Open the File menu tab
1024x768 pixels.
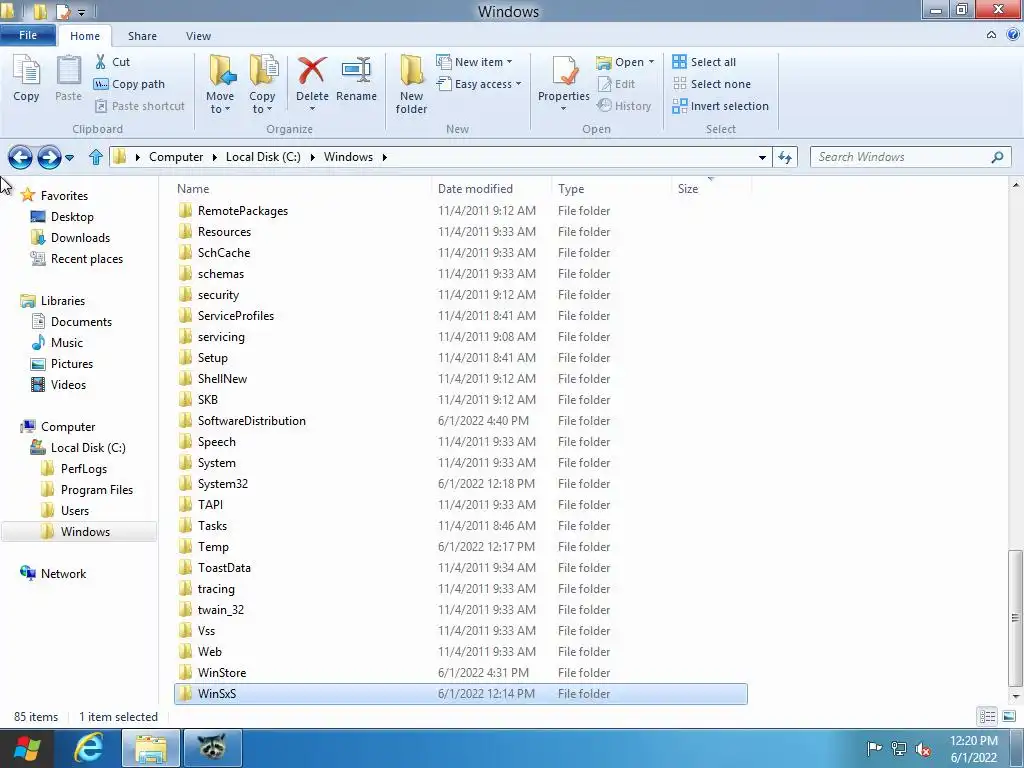click(28, 35)
